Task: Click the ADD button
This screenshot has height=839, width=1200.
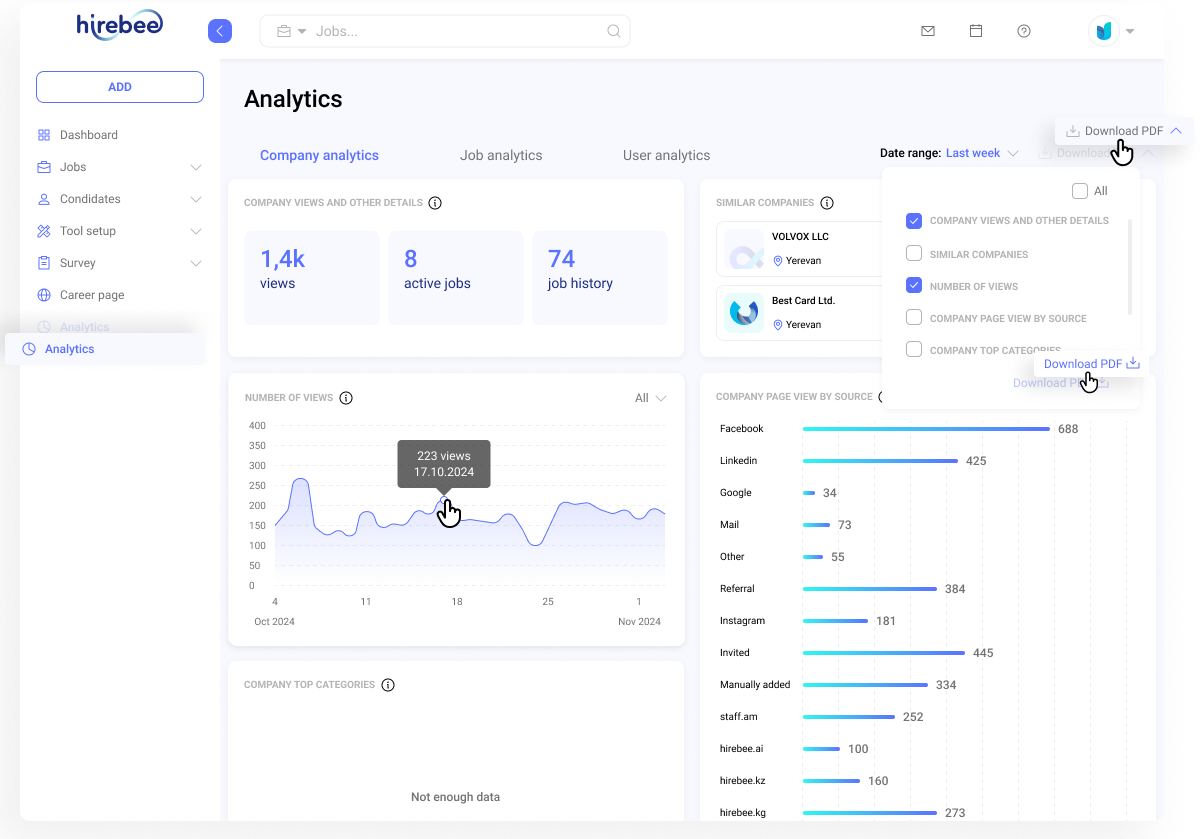Action: click(120, 87)
